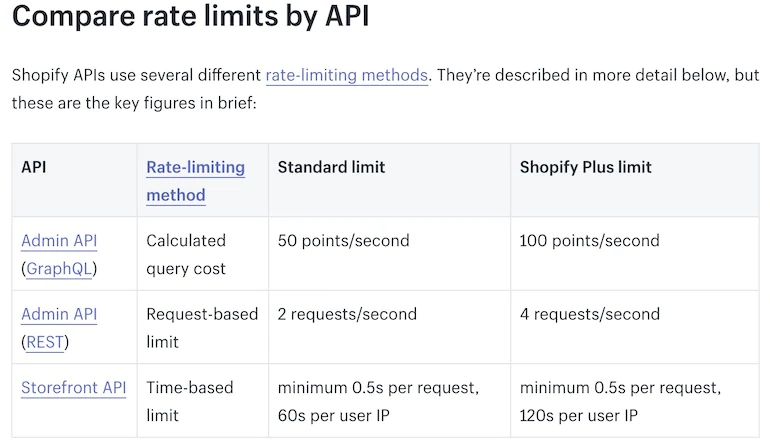Click the Compare rate limits by API heading
This screenshot has width=770, height=445.
pos(190,18)
